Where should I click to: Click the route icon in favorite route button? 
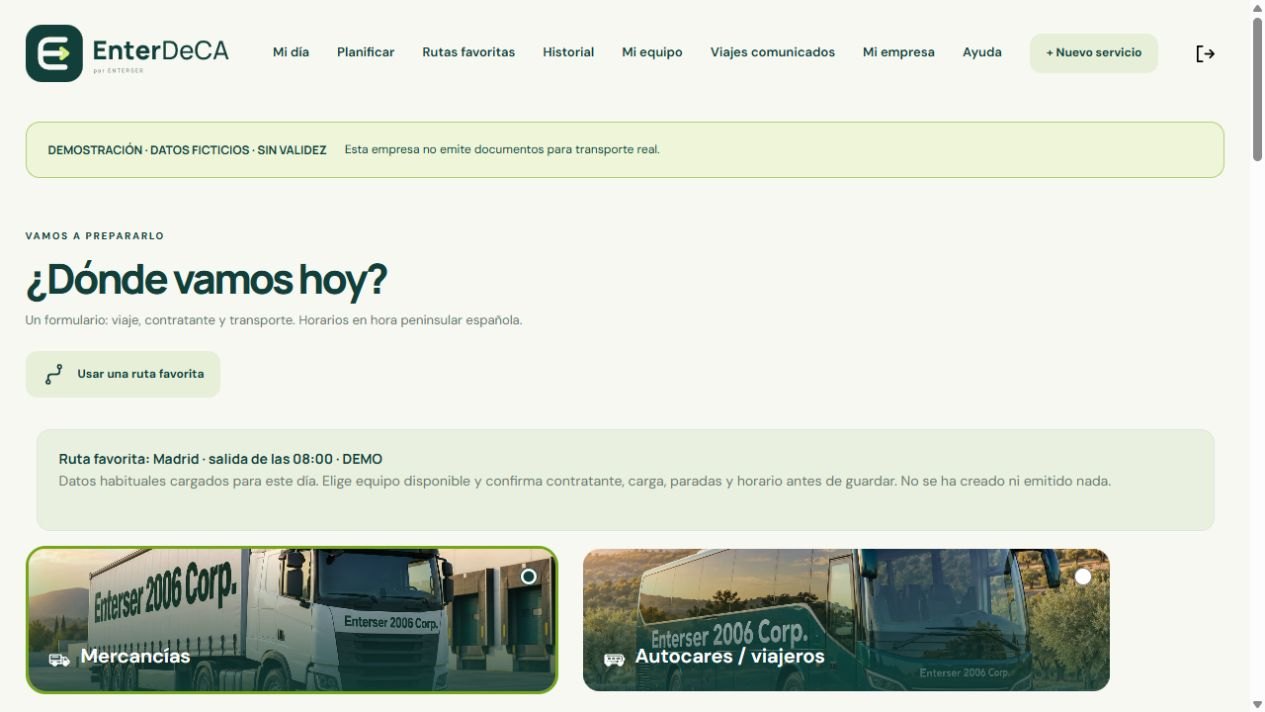tap(54, 374)
